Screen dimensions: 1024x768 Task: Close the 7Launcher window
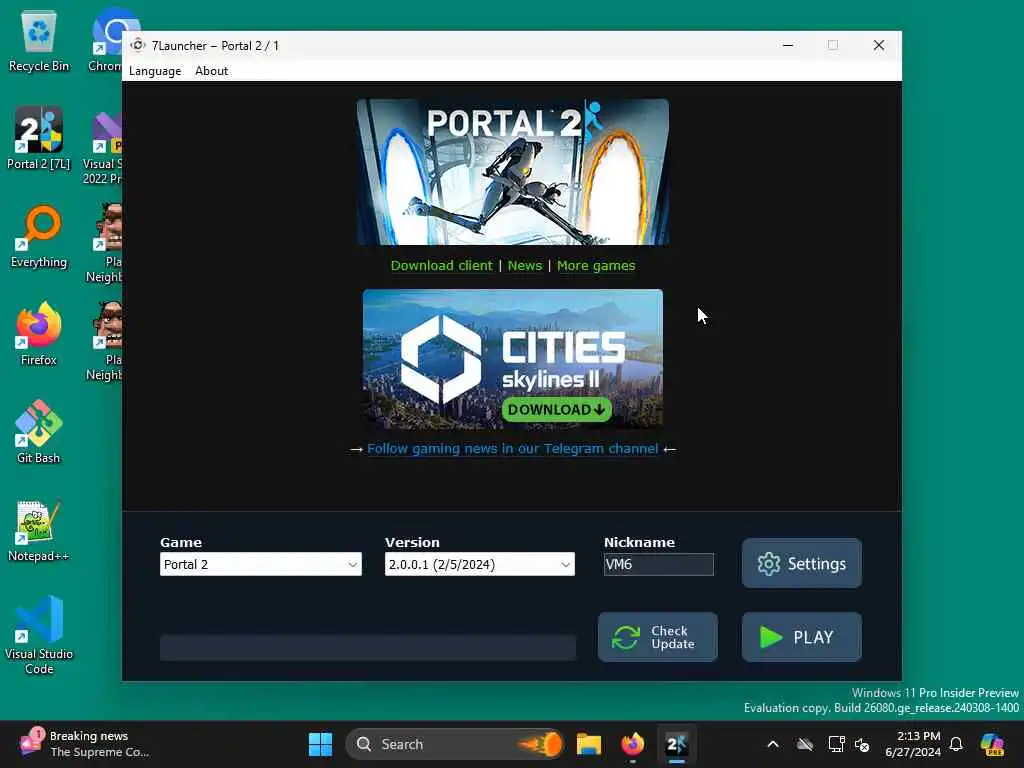tap(879, 45)
